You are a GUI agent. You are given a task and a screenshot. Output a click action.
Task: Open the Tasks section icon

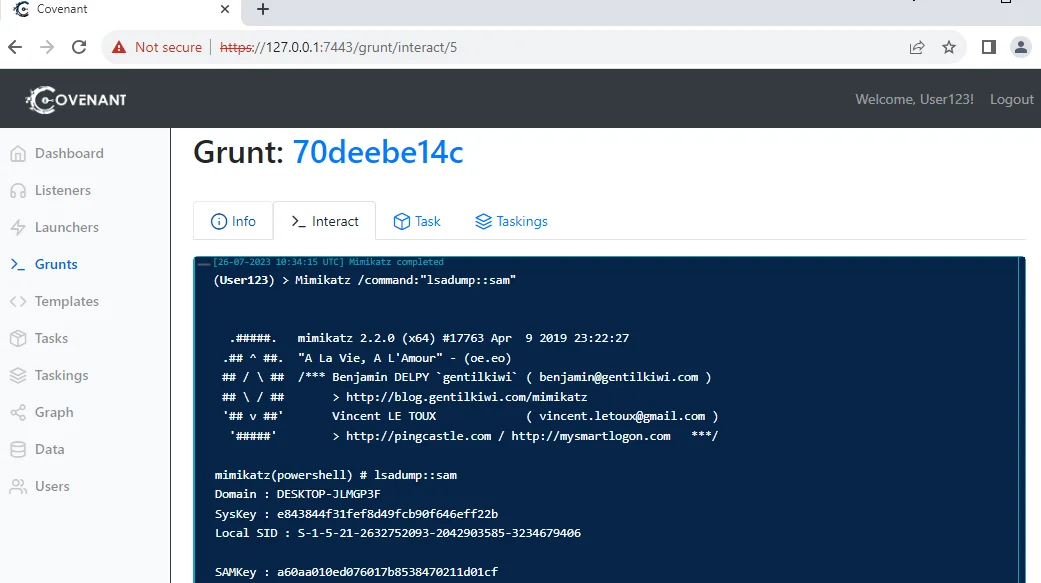click(20, 338)
